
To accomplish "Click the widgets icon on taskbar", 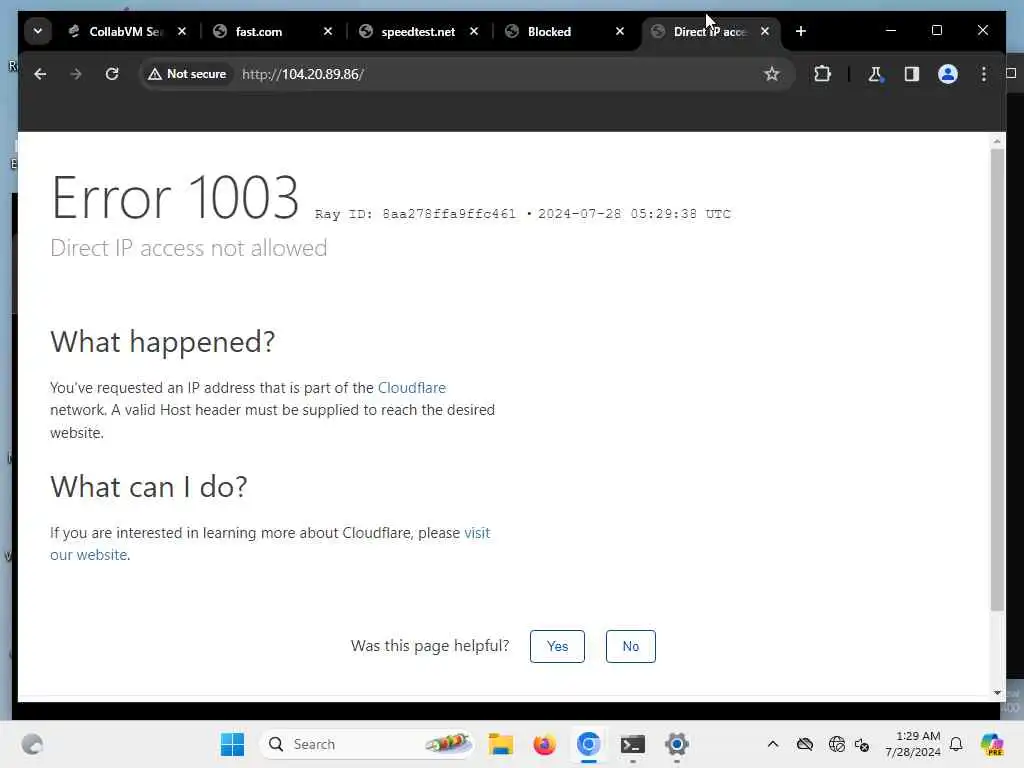I will click(32, 744).
